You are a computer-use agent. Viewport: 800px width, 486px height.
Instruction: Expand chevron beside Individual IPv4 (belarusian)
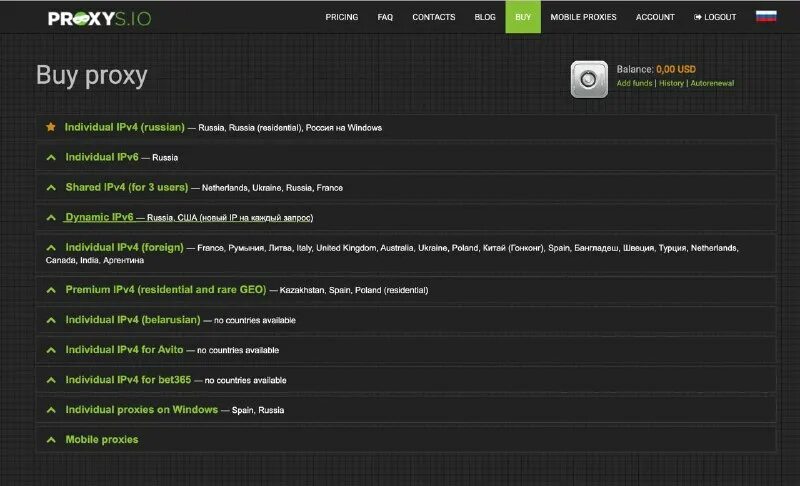51,320
